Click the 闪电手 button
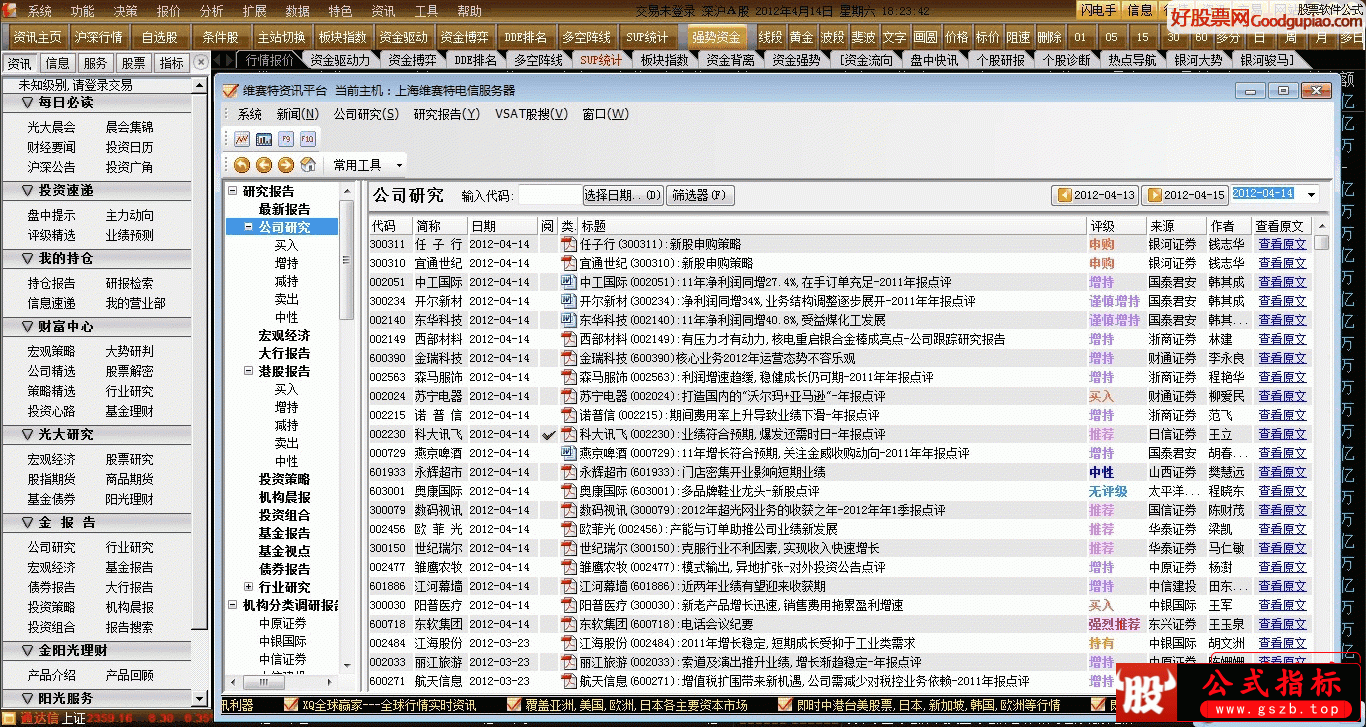 1099,10
